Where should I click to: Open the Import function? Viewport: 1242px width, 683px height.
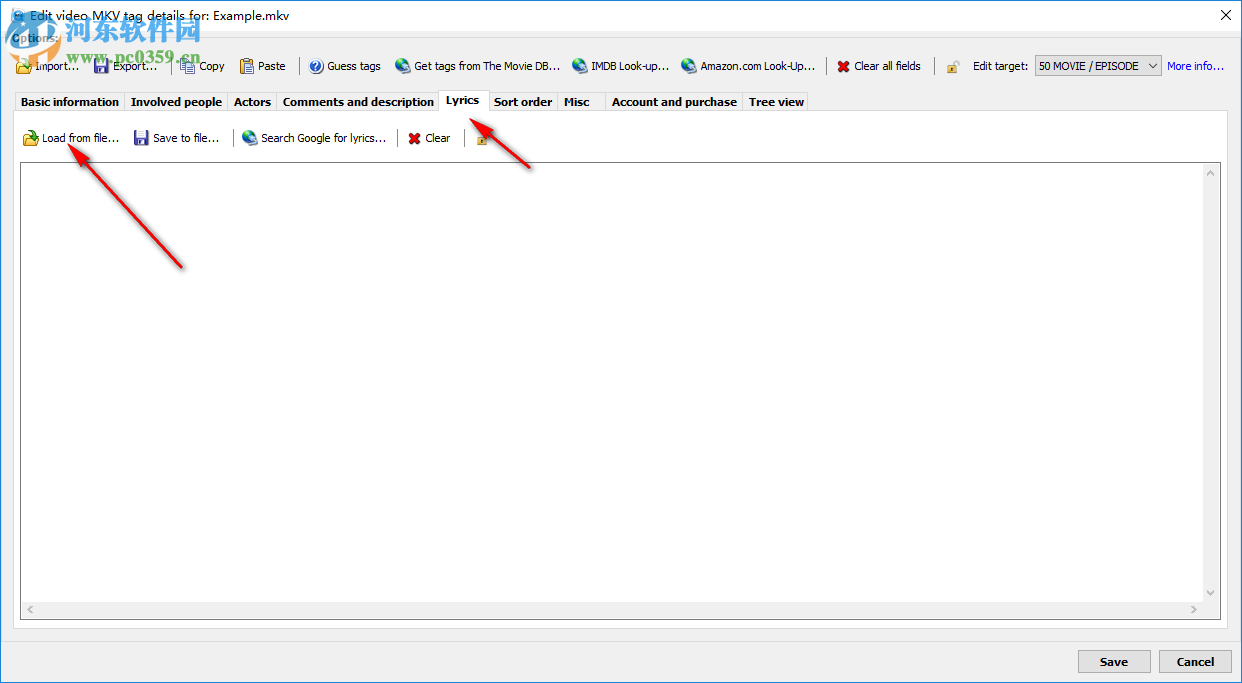tap(47, 65)
